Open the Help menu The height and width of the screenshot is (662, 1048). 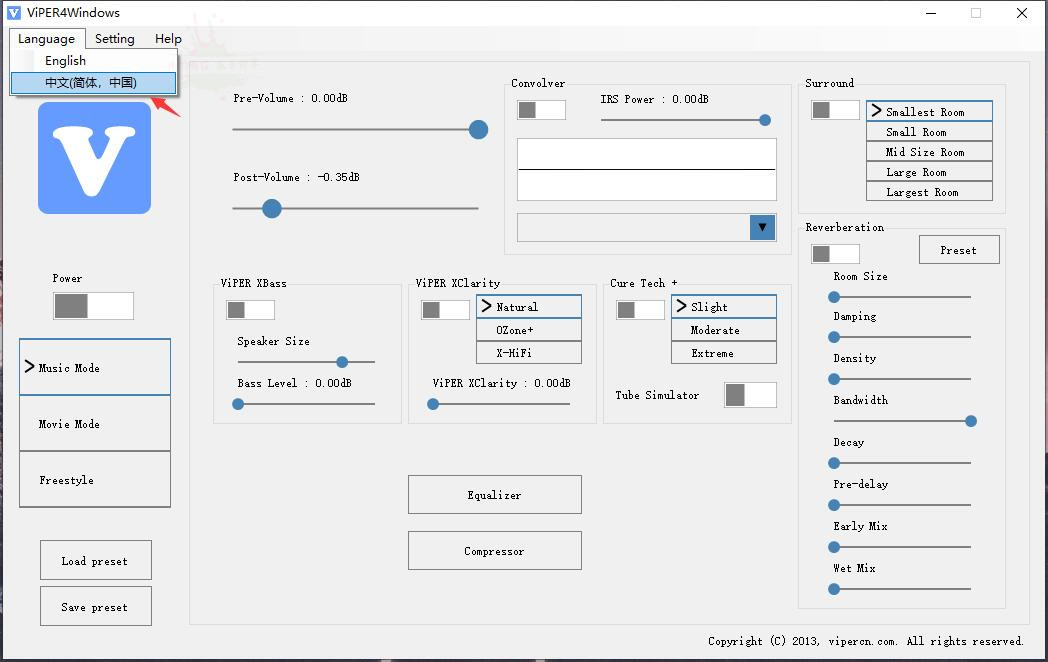(168, 39)
